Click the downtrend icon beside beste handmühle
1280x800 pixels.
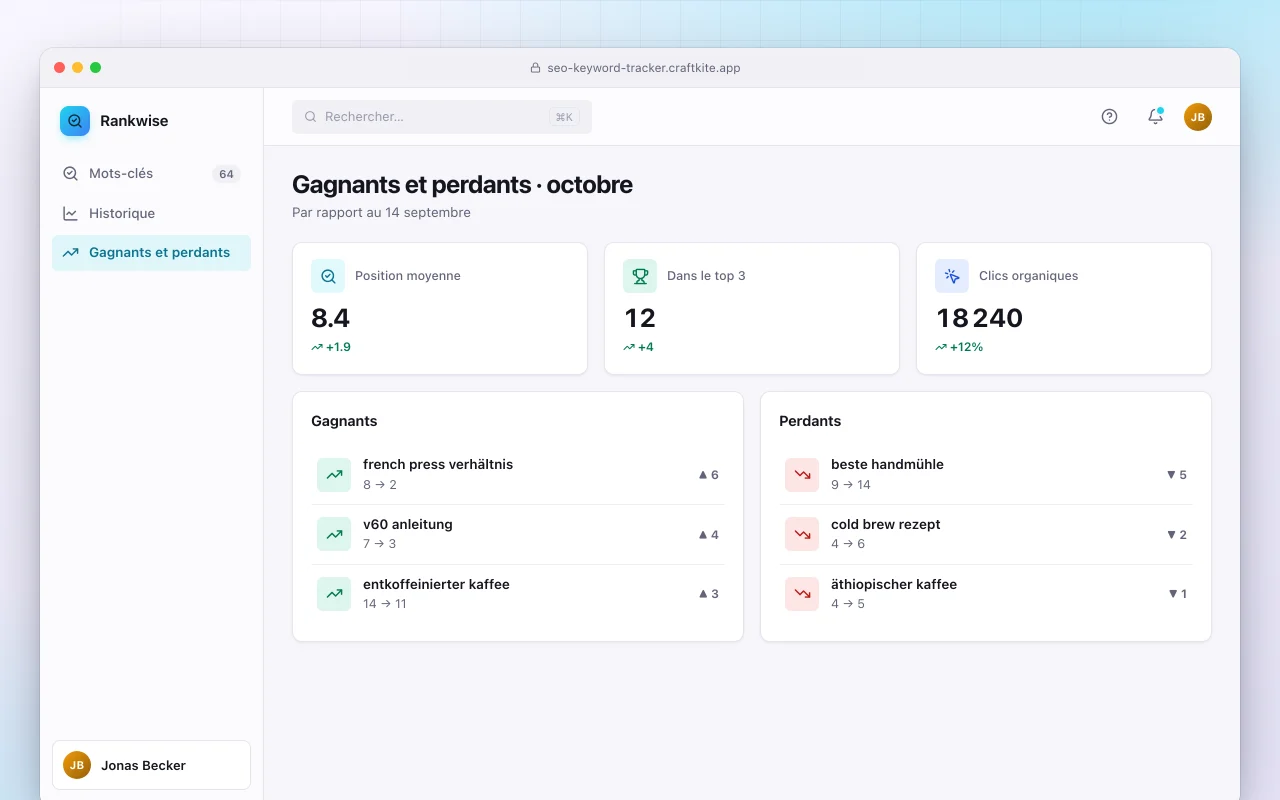(x=802, y=475)
